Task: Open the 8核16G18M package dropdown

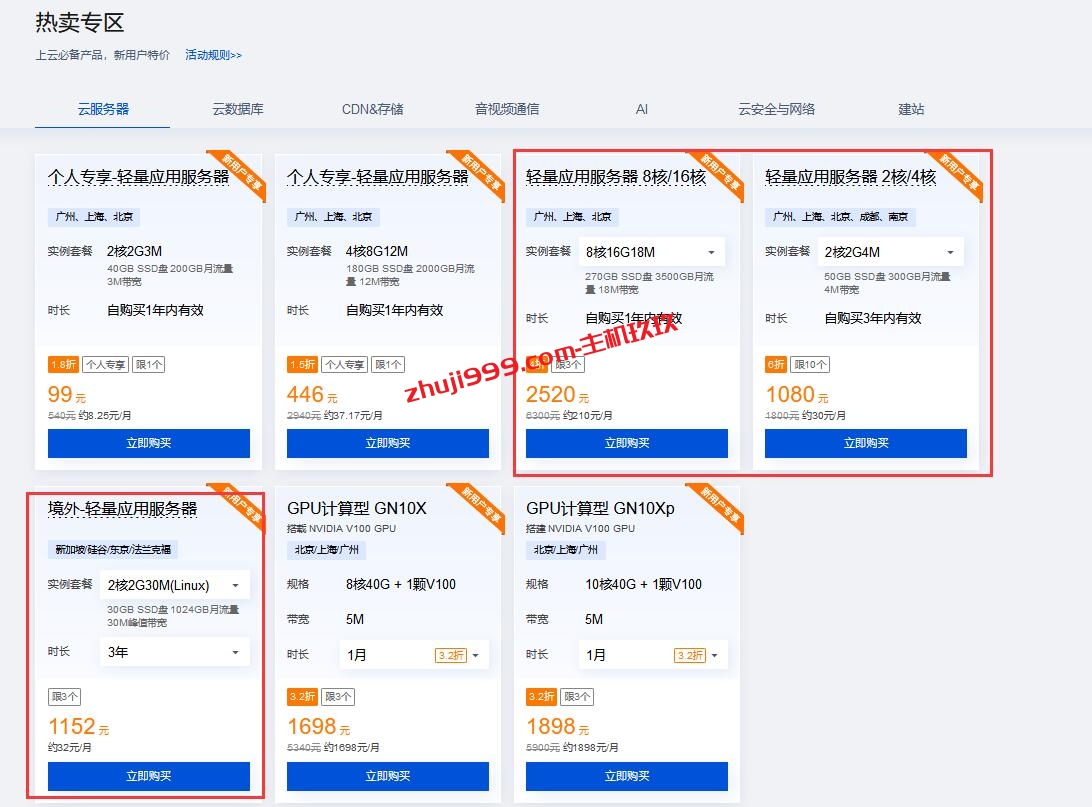Action: [651, 252]
